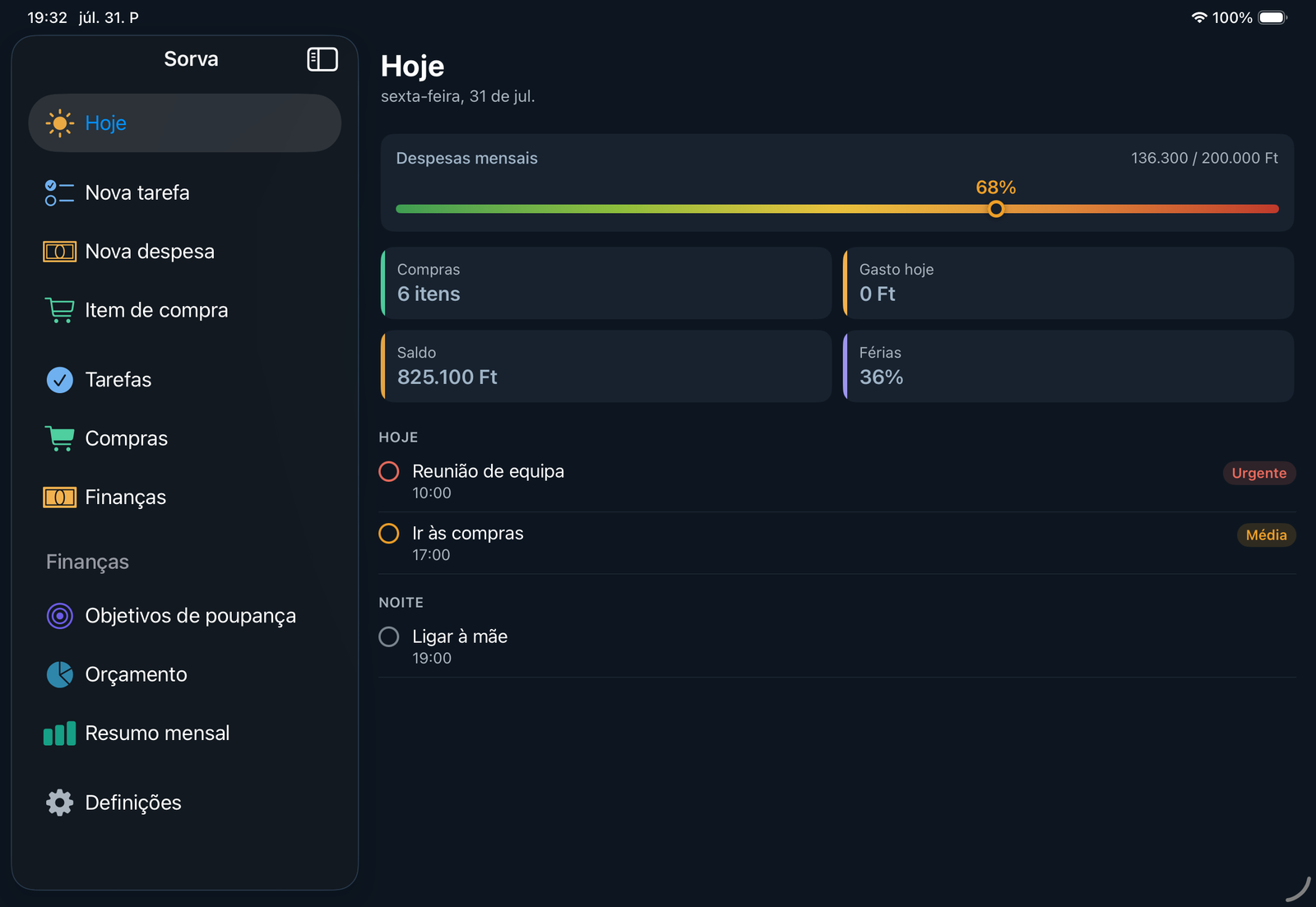Click the Orçamento pie chart icon

[x=59, y=674]
